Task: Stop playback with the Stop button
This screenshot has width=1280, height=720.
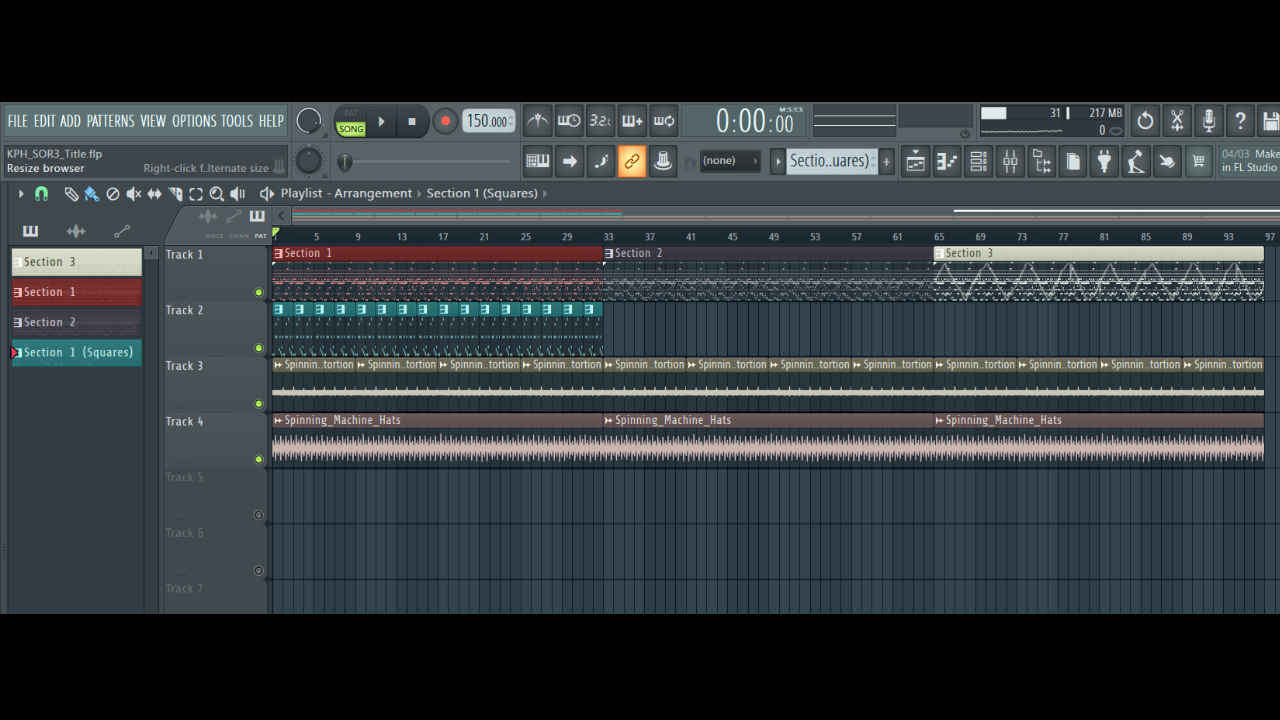Action: pos(412,122)
